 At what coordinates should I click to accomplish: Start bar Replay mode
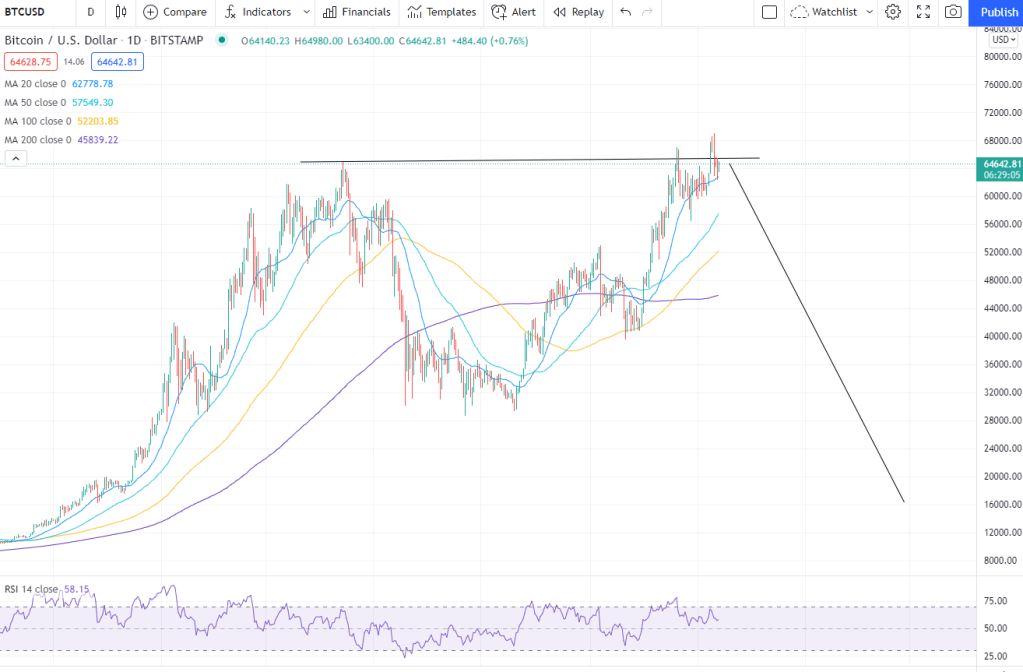[x=579, y=12]
